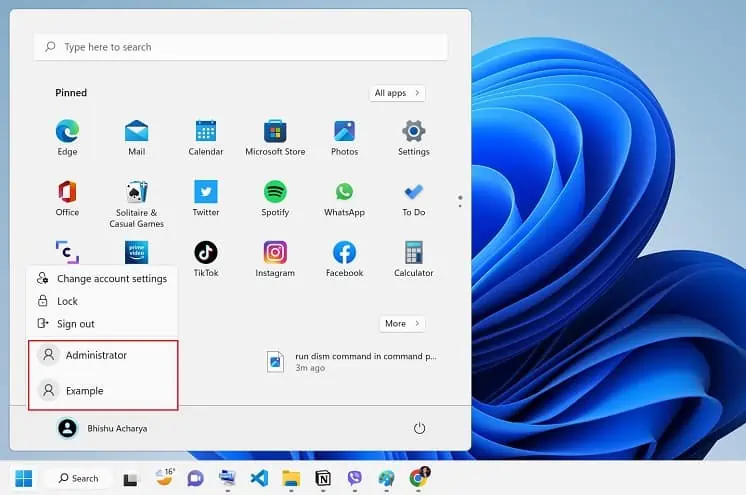Click the power button in Start menu

(x=419, y=428)
